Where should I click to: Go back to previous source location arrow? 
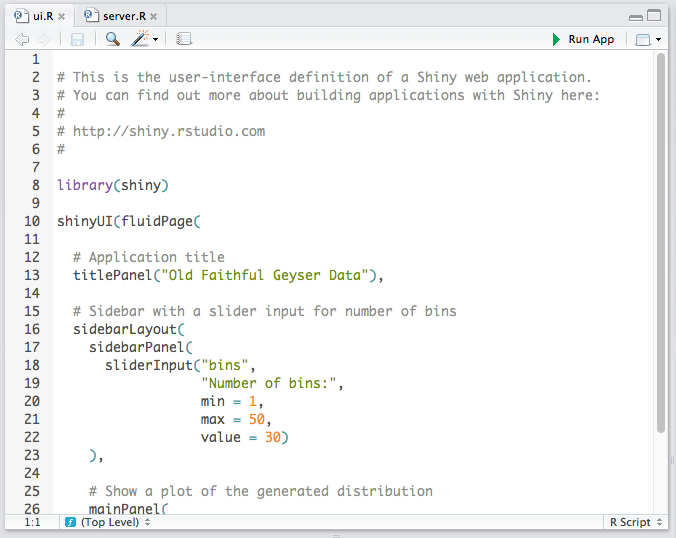click(22, 40)
